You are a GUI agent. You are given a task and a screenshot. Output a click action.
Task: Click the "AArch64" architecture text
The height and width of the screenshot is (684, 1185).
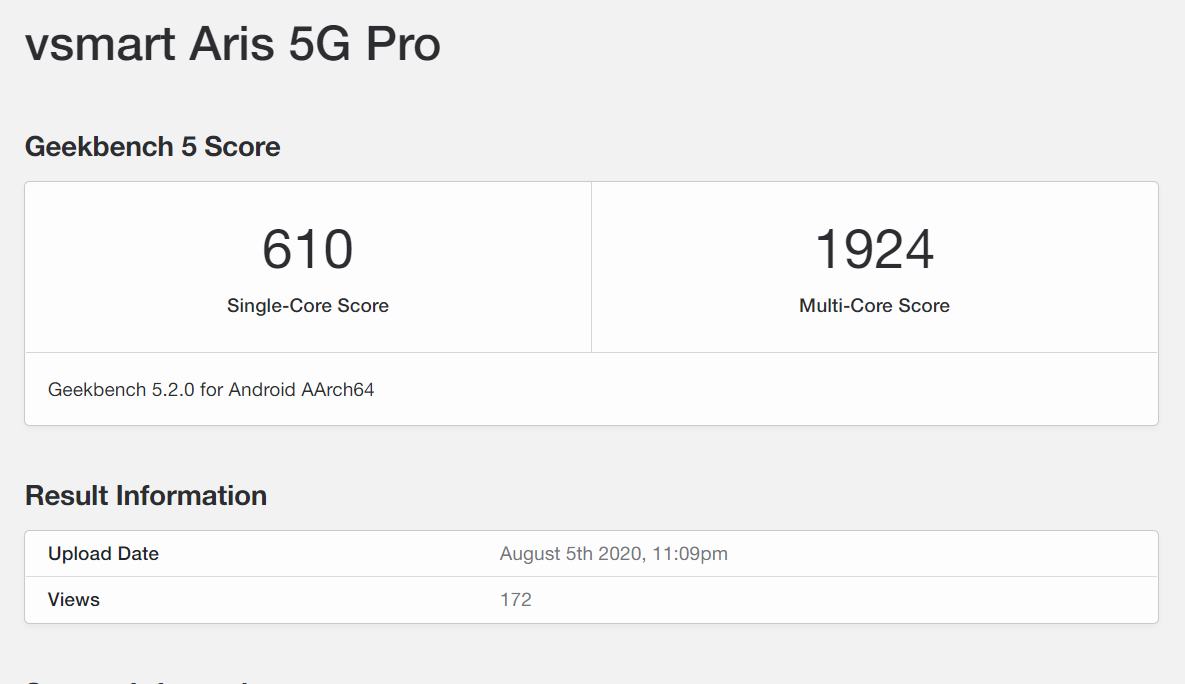[x=338, y=390]
